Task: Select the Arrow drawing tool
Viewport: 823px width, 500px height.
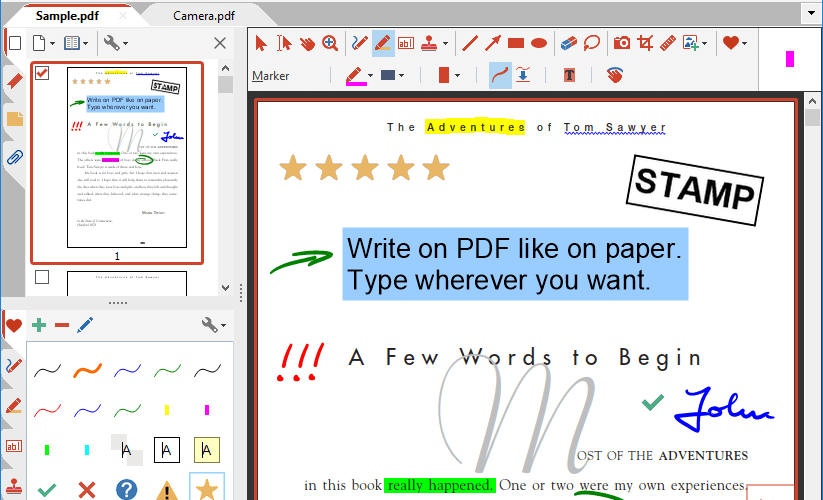Action: (x=492, y=43)
